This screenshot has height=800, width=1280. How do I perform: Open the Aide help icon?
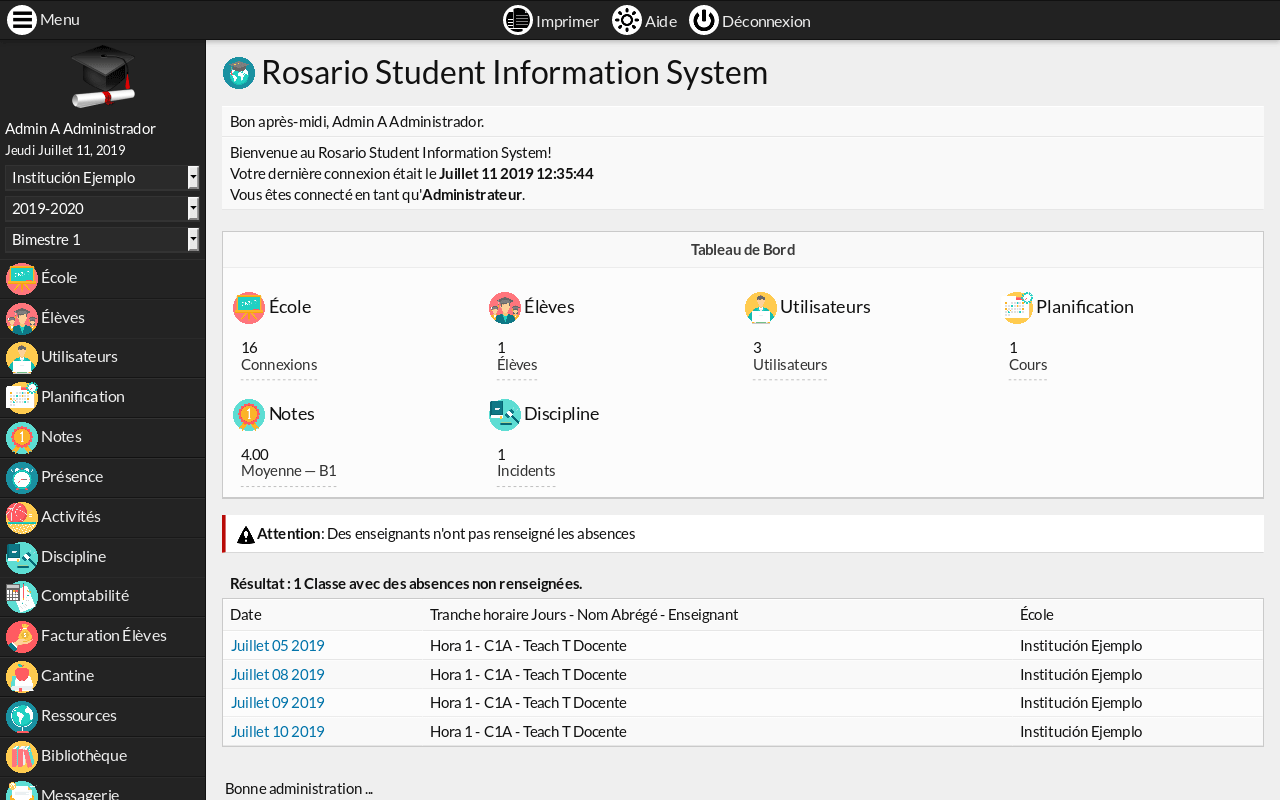tap(627, 20)
